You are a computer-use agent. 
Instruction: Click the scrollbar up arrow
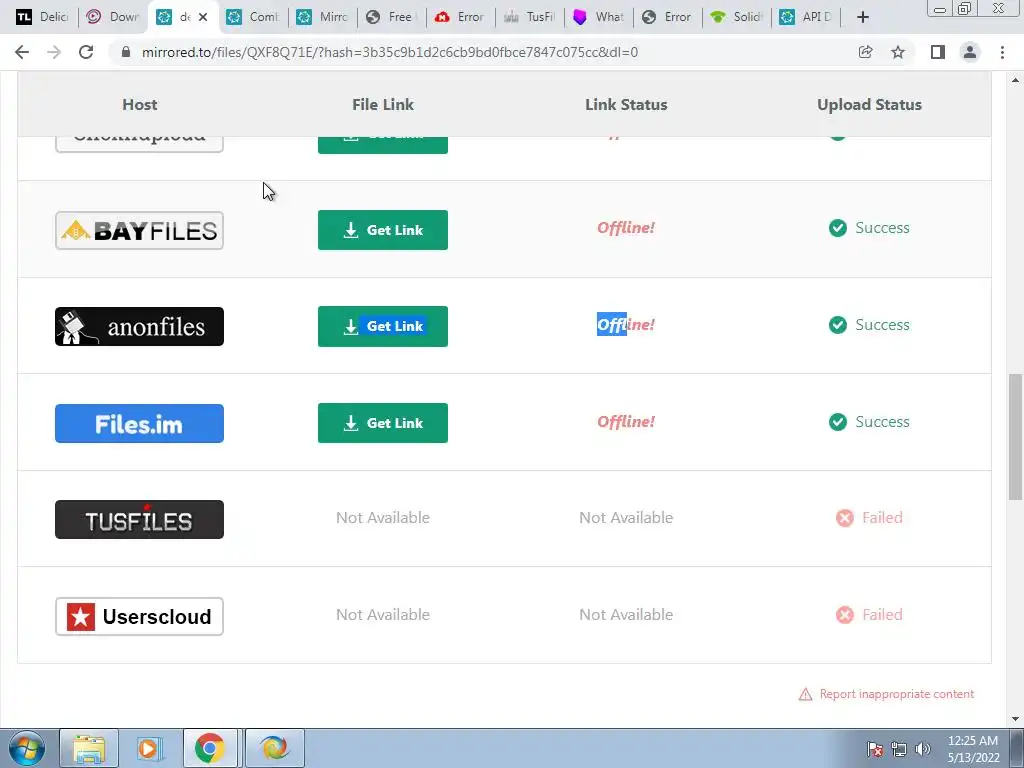[1015, 80]
